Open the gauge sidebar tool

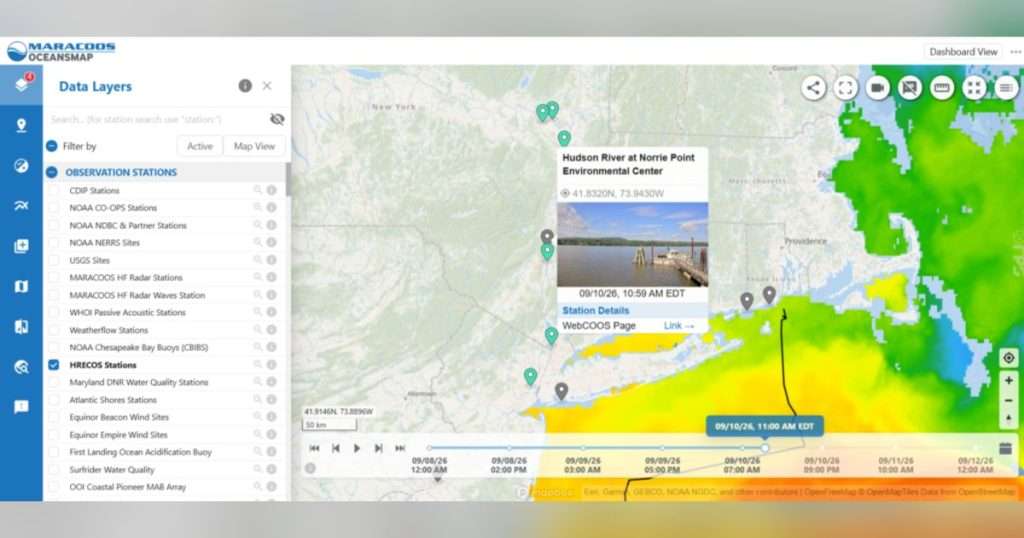pyautogui.click(x=21, y=166)
